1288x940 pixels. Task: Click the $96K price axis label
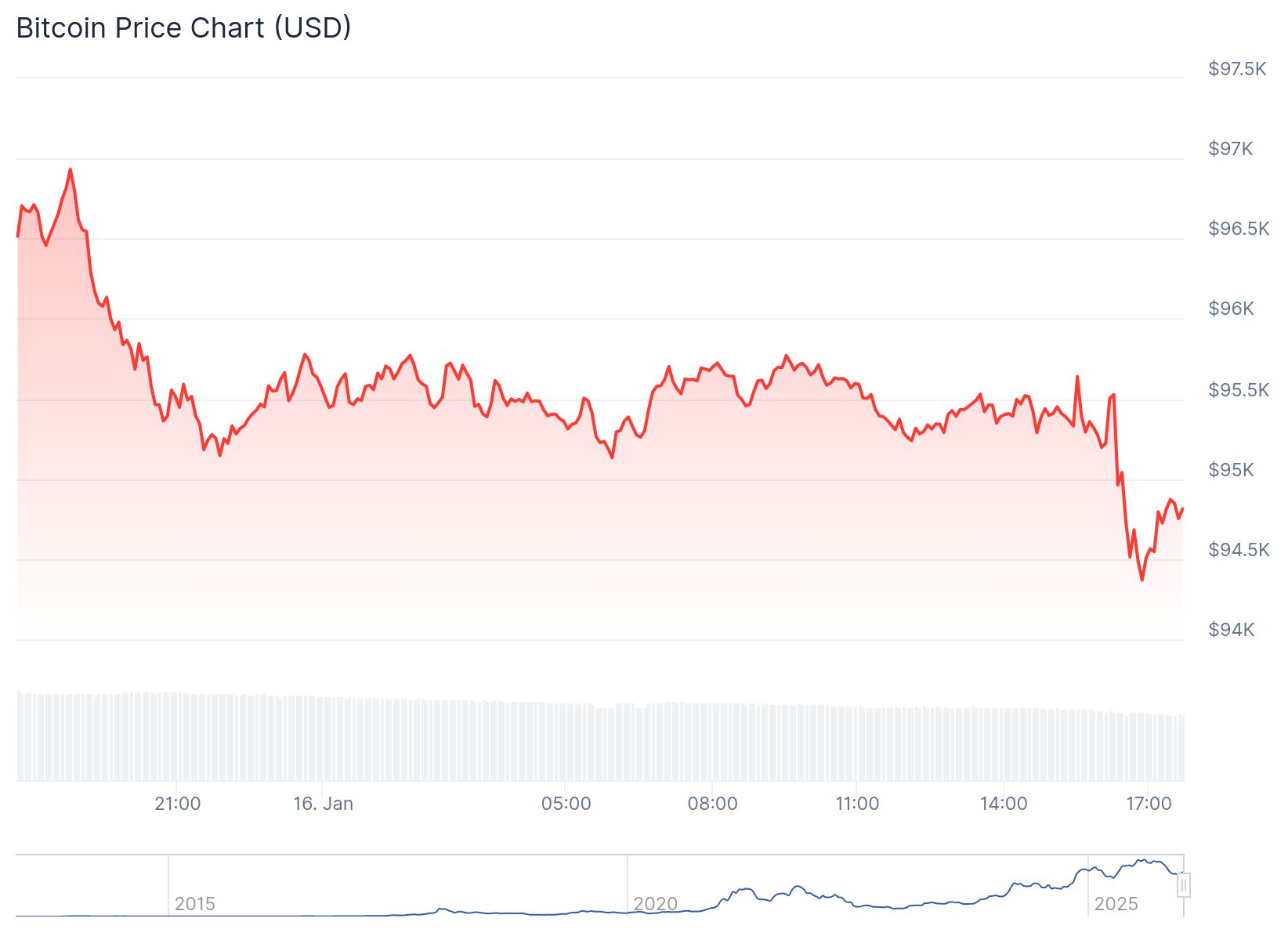click(x=1231, y=309)
